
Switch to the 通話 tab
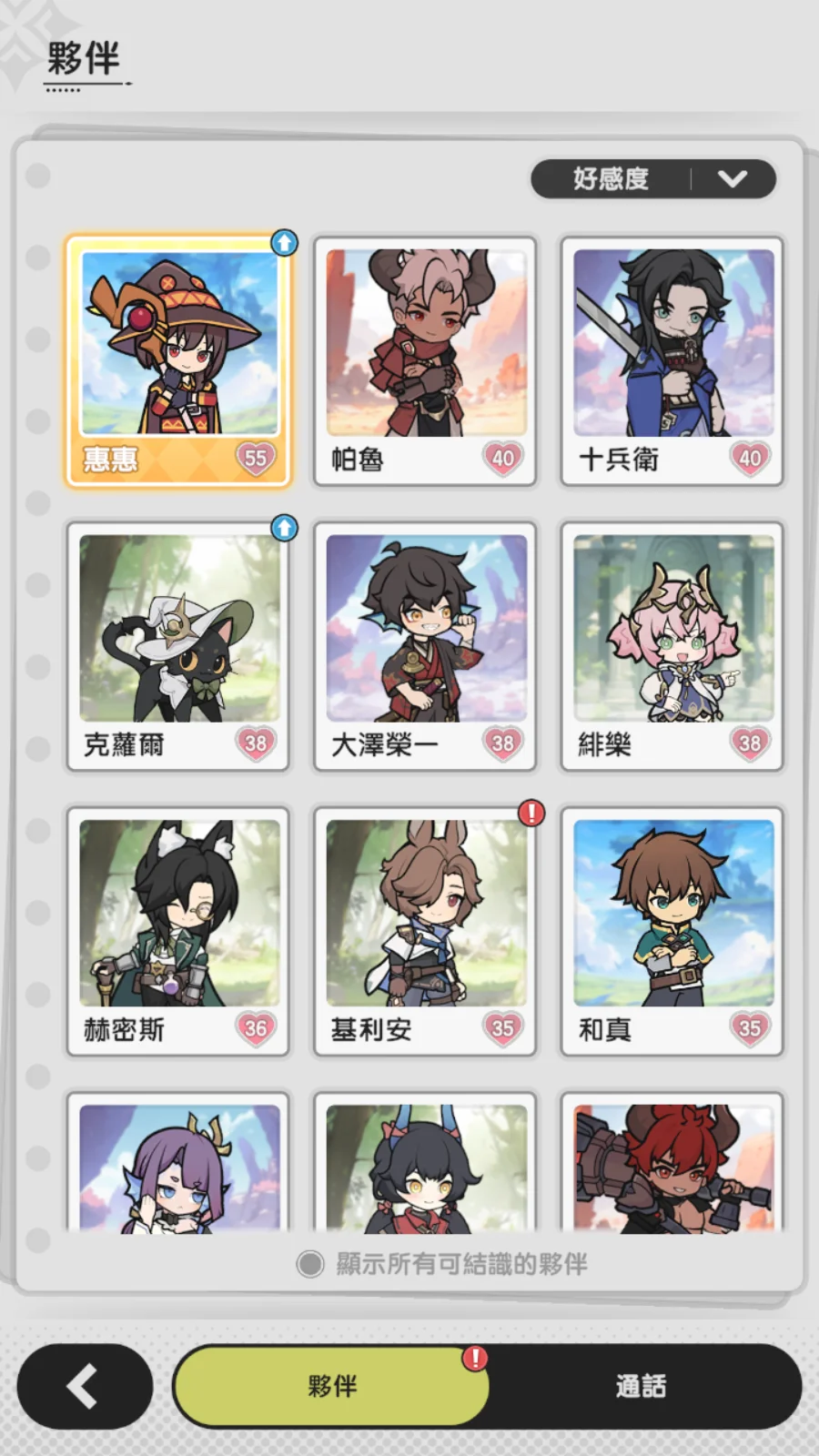click(x=641, y=1386)
